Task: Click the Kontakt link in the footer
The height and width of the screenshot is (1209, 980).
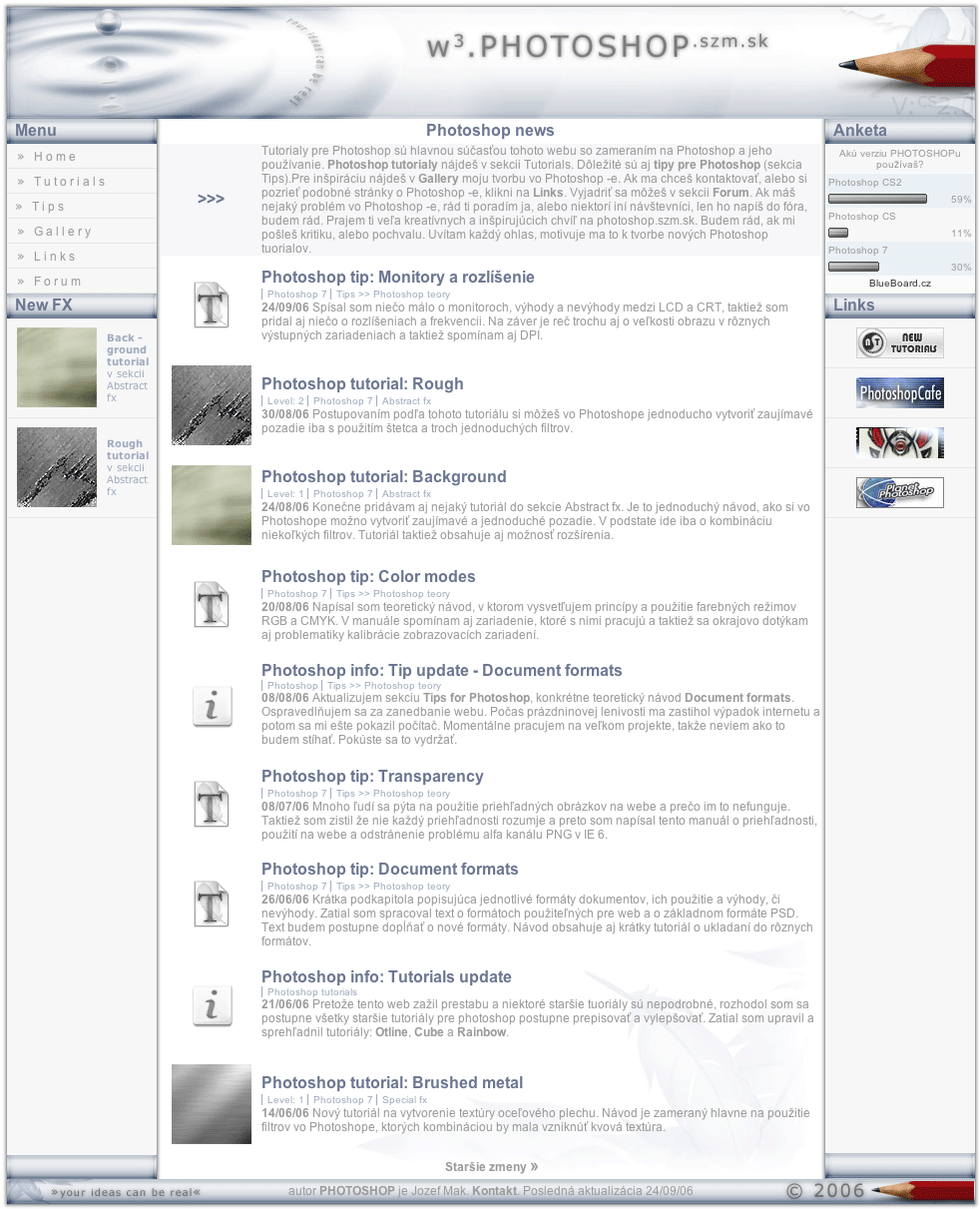Action: coord(494,1191)
